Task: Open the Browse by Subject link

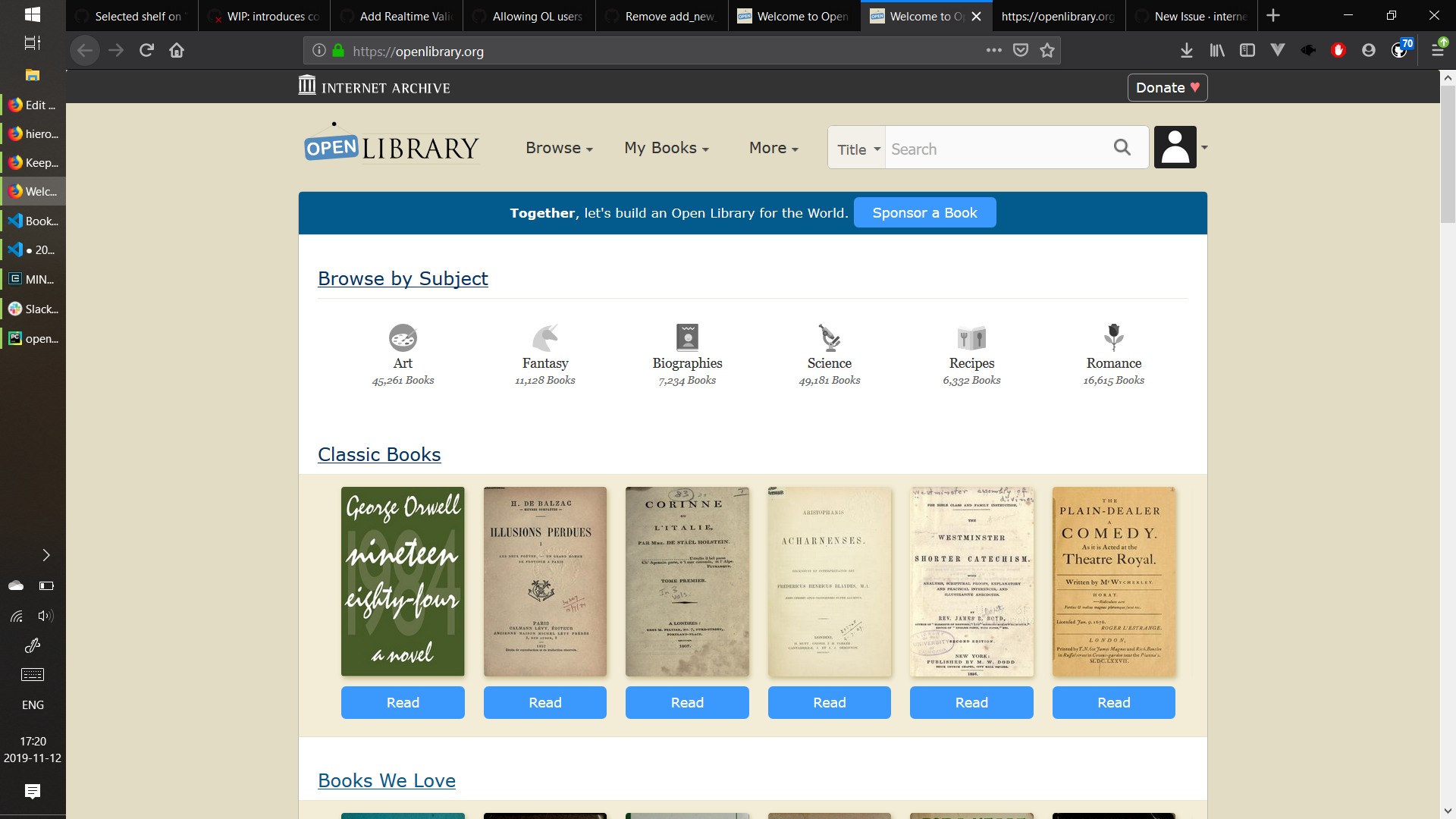Action: tap(403, 278)
